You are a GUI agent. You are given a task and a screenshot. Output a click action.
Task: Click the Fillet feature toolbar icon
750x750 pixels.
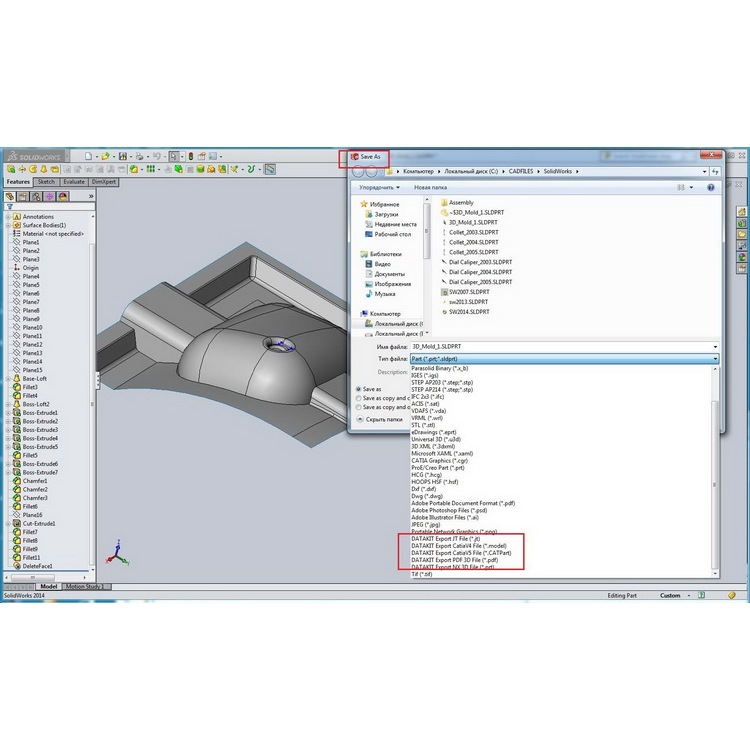(x=134, y=169)
